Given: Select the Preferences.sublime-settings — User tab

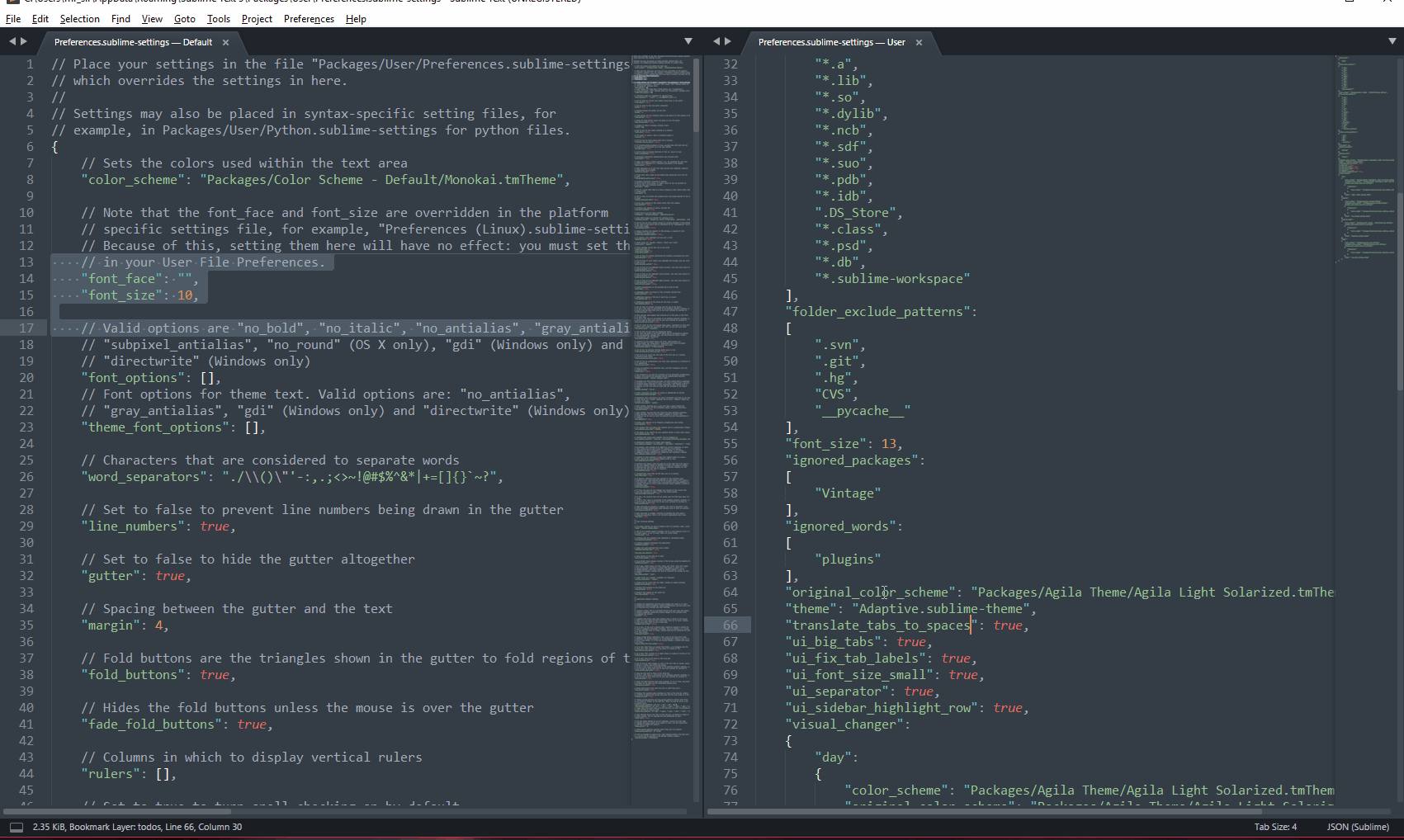Looking at the screenshot, I should [x=831, y=42].
